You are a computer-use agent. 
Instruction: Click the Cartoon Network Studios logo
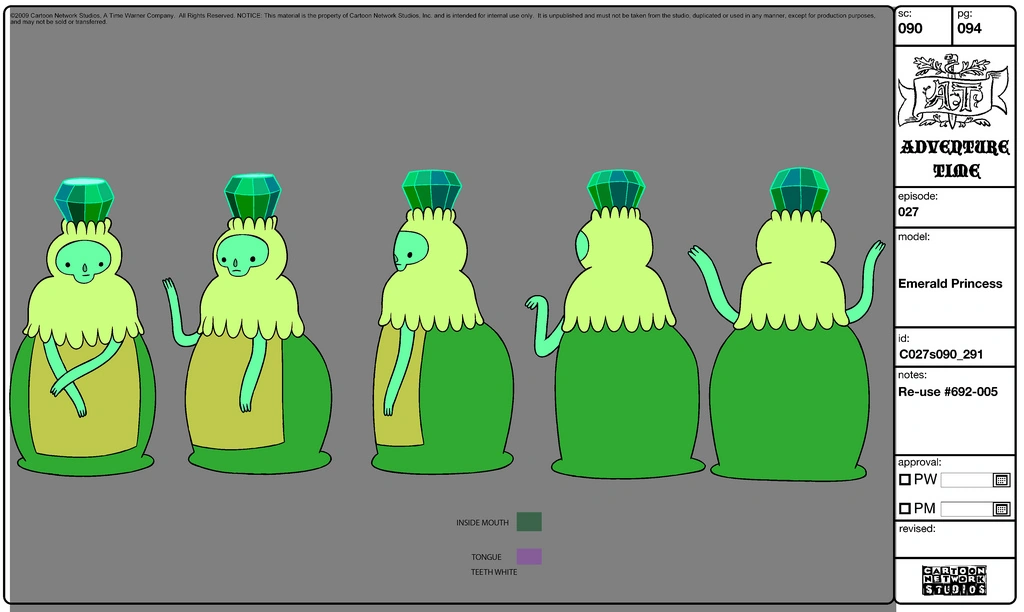[x=953, y=578]
